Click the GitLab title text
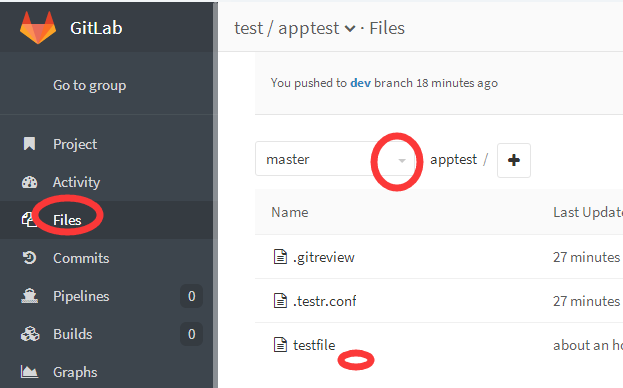This screenshot has width=623, height=388. tap(96, 28)
